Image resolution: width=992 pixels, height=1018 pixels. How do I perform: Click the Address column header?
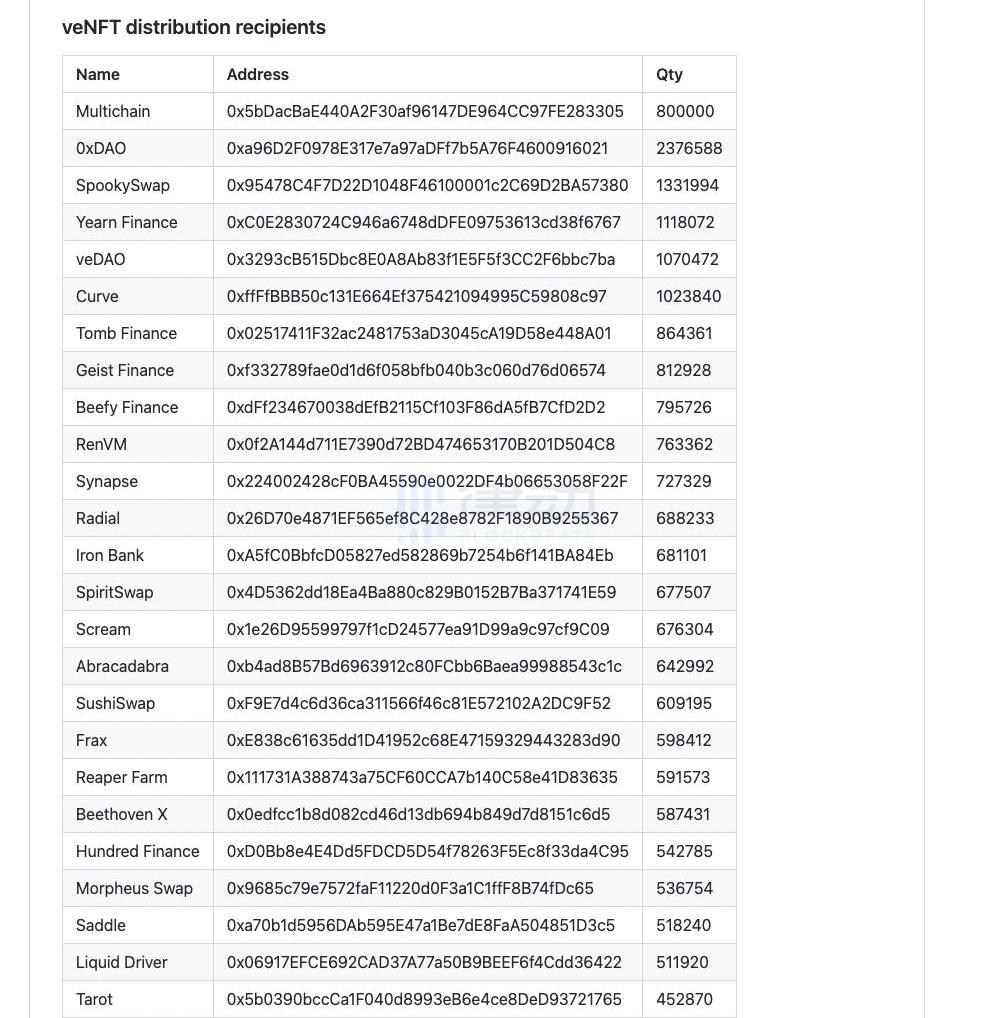258,74
